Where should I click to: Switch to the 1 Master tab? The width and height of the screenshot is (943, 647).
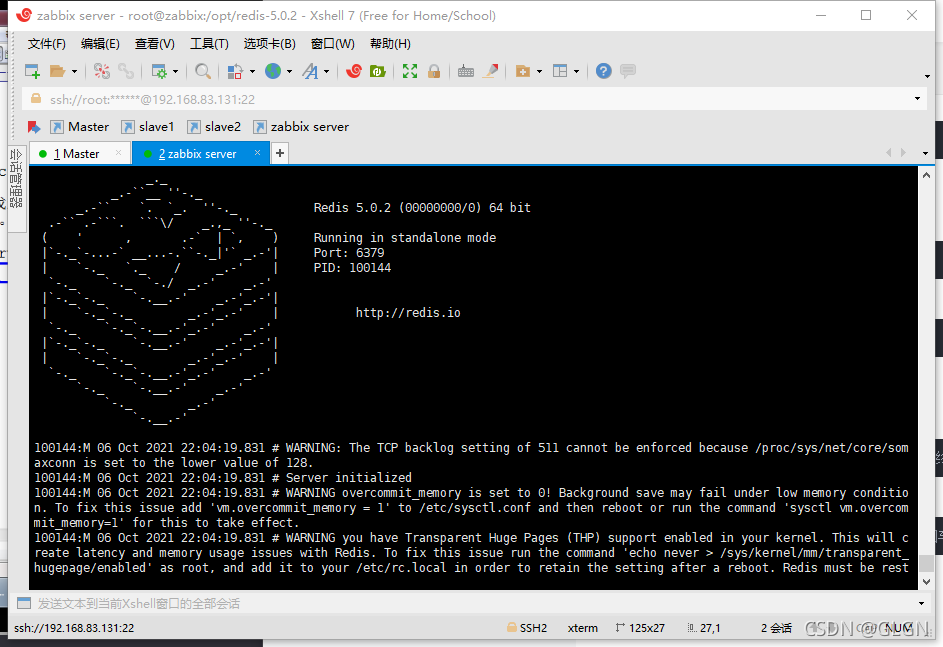(76, 154)
